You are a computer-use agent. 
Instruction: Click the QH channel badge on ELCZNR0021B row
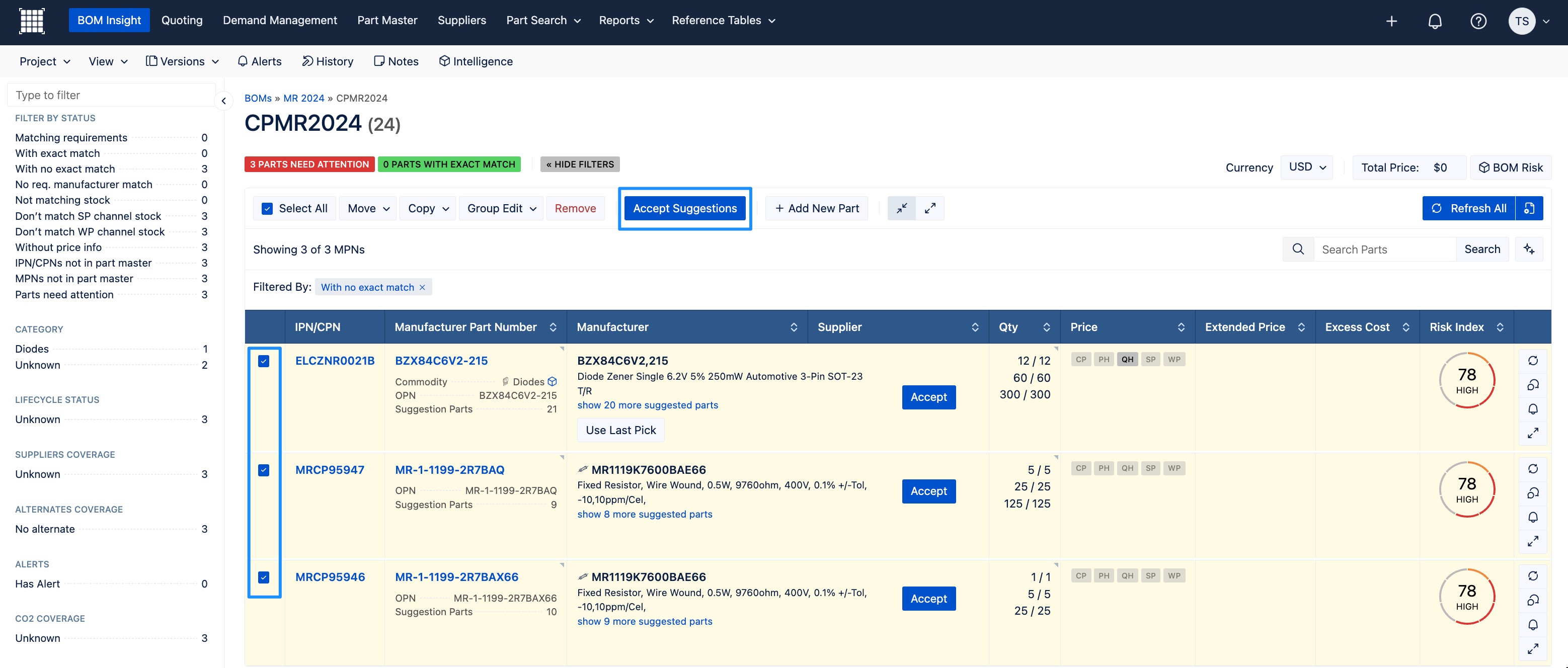(x=1127, y=360)
